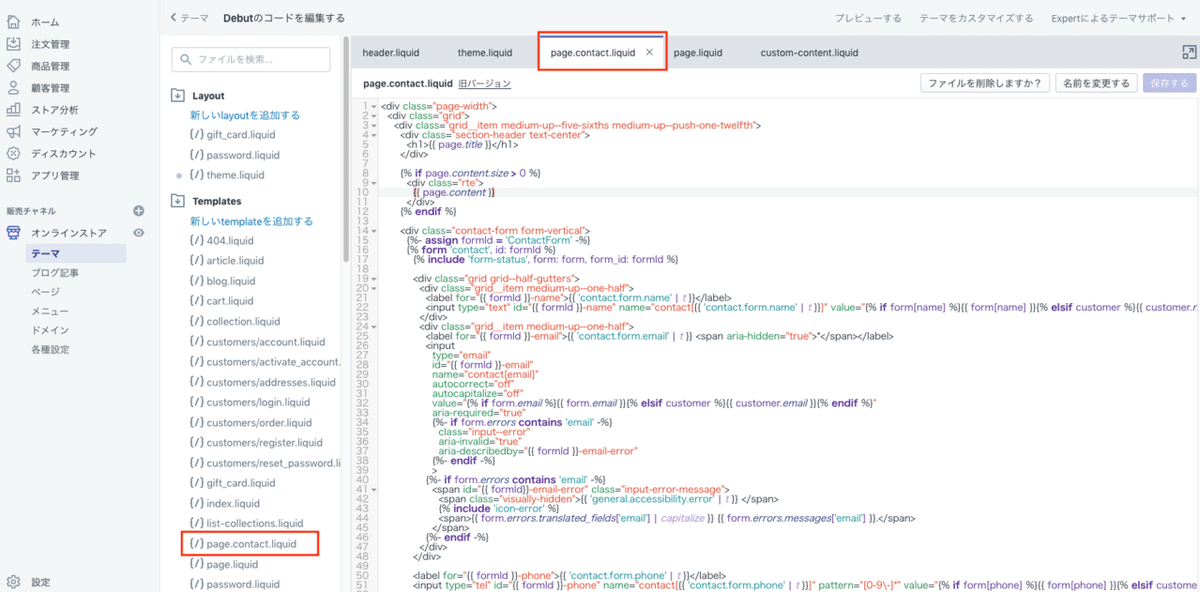Open page.liquid in file list
The height and width of the screenshot is (592, 1200).
tap(233, 564)
